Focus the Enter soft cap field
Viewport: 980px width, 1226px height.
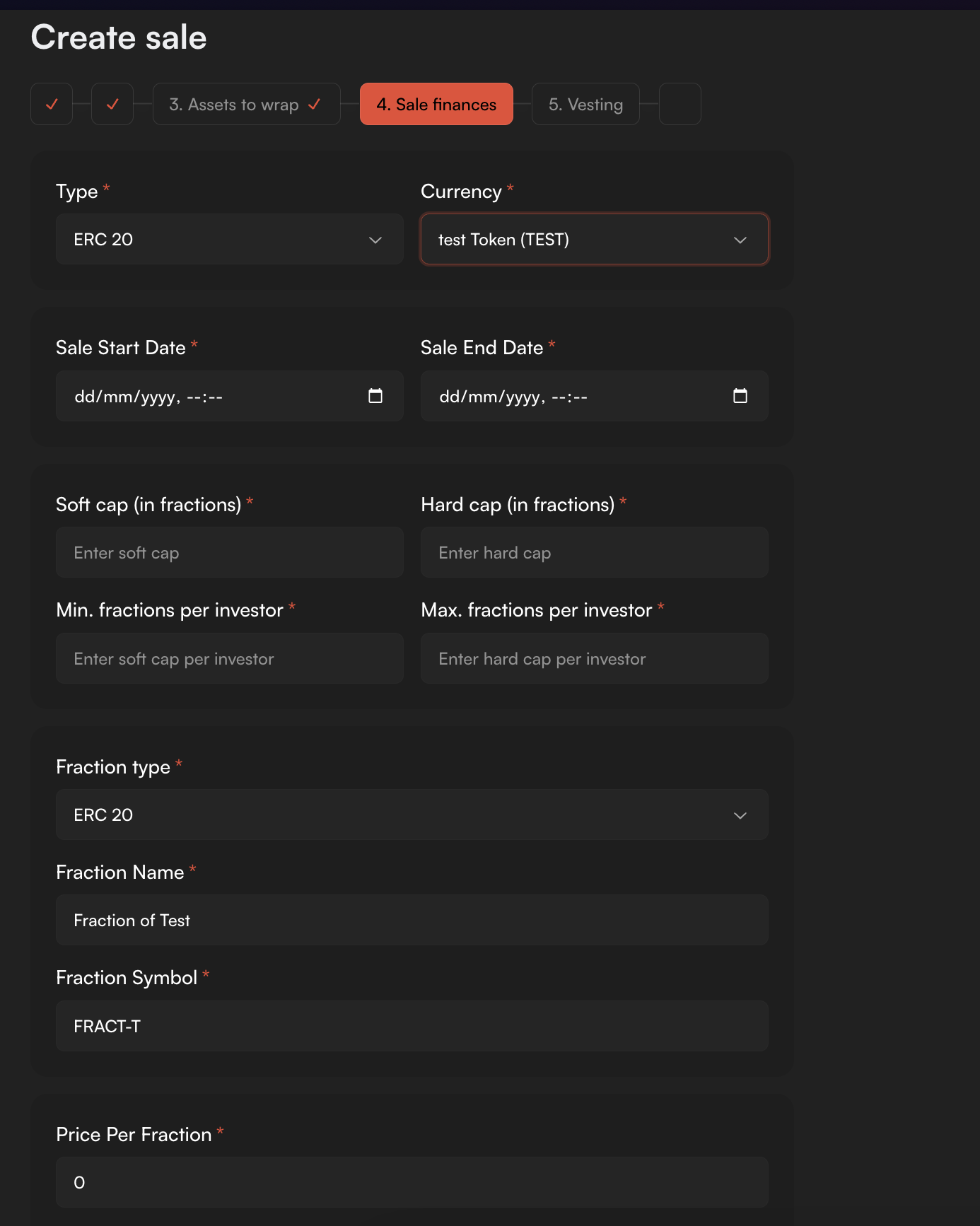(230, 552)
